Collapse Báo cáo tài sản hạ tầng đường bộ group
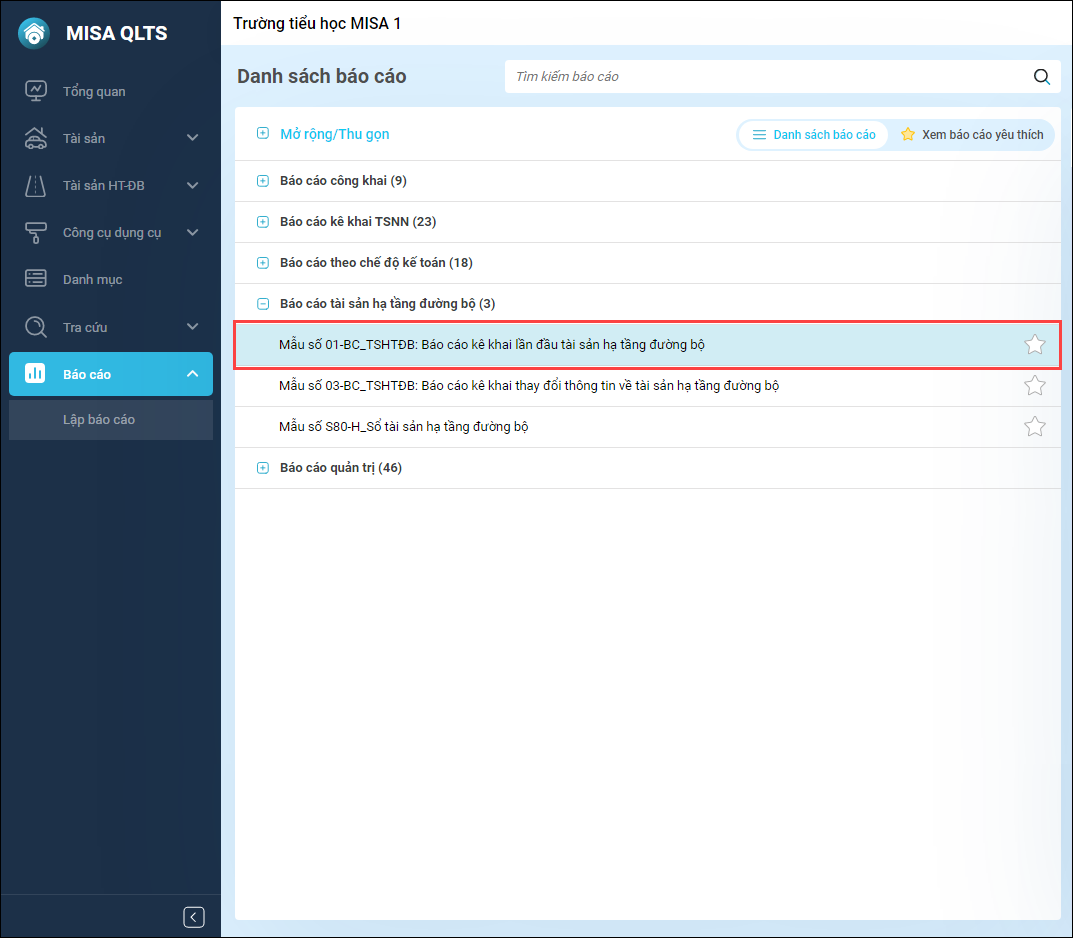Screen dimensions: 1073x938 pyautogui.click(x=263, y=304)
